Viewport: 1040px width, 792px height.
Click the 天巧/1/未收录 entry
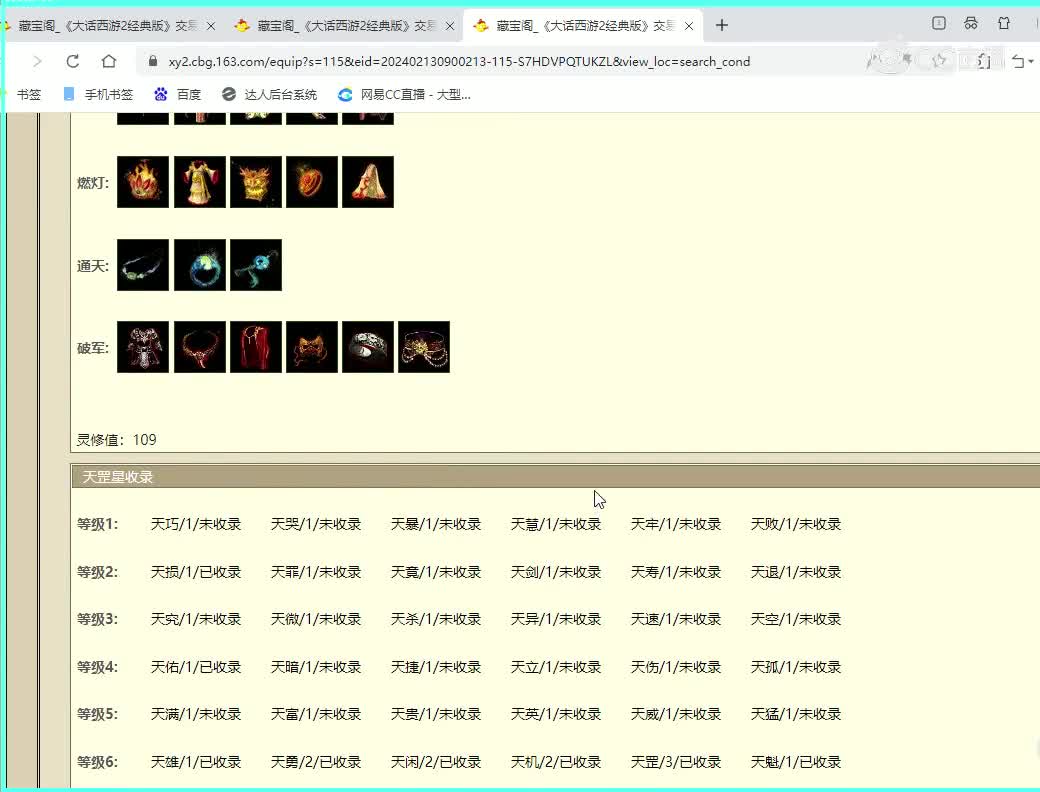196,524
